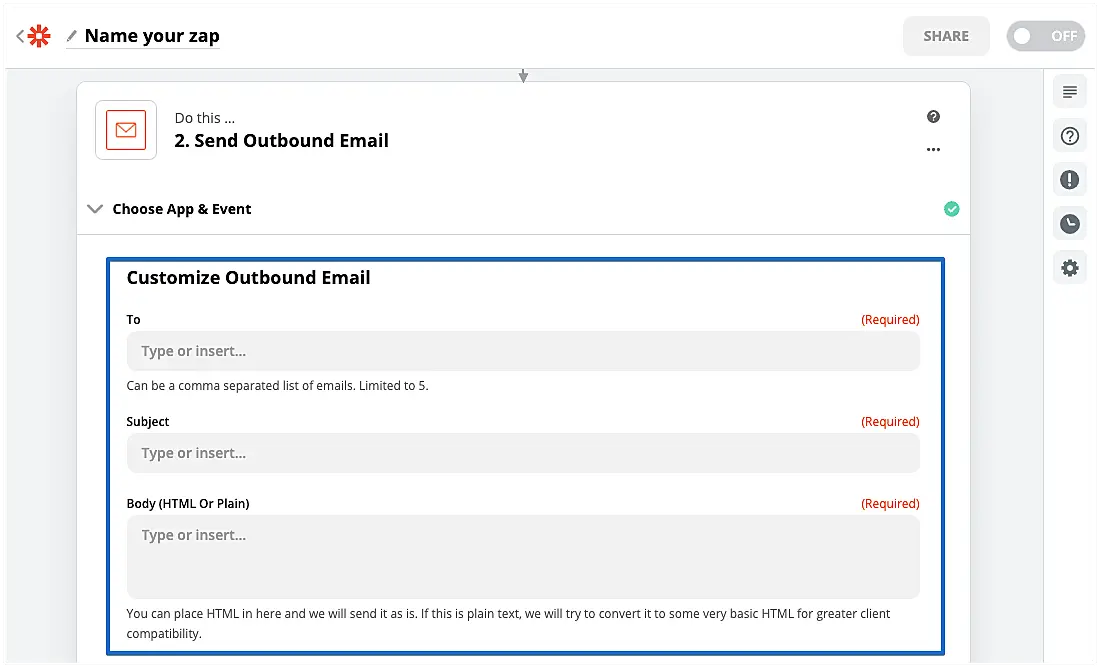Click into the Subject field

point(522,453)
